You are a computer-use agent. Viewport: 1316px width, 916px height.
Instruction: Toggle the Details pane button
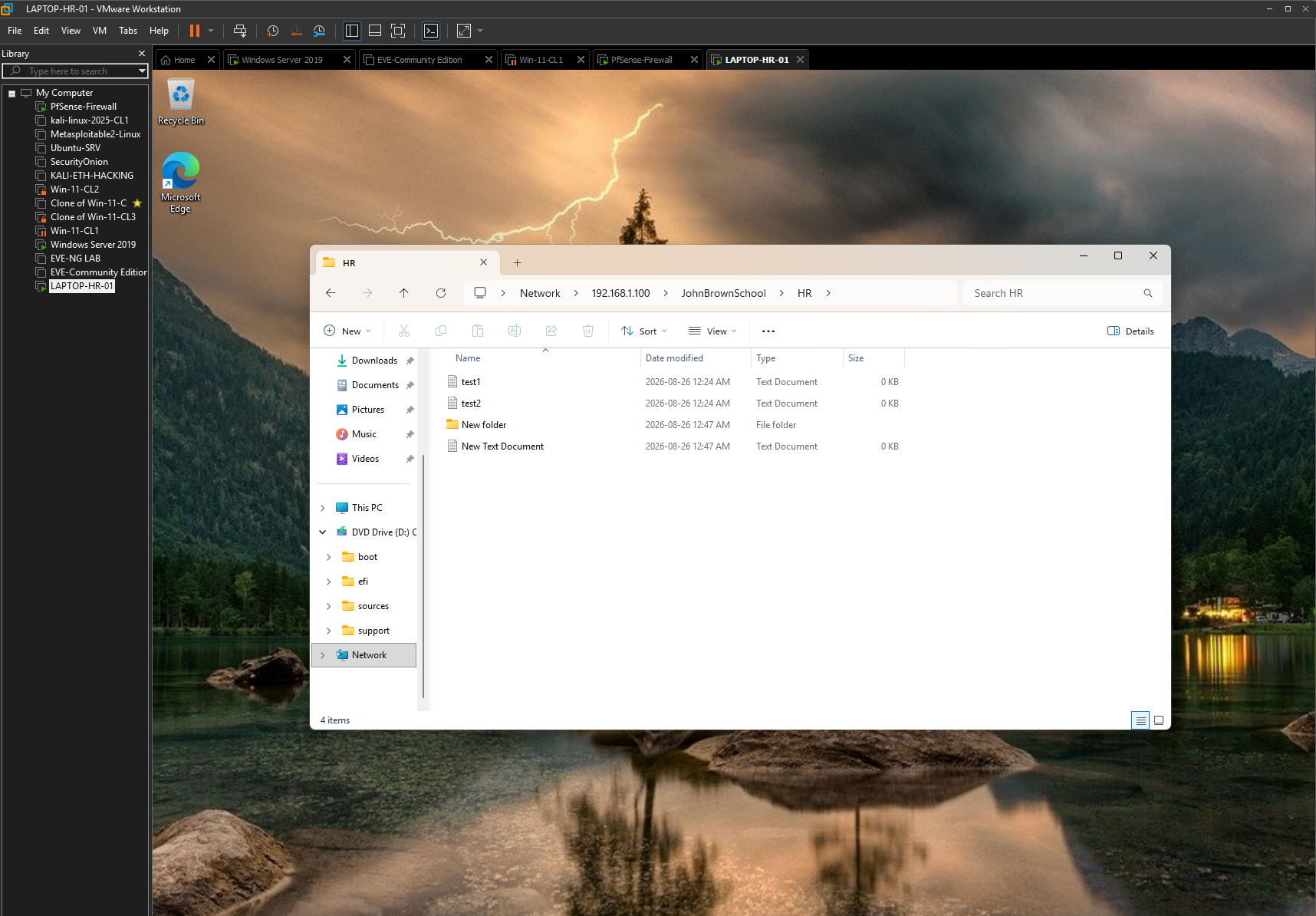[1130, 331]
